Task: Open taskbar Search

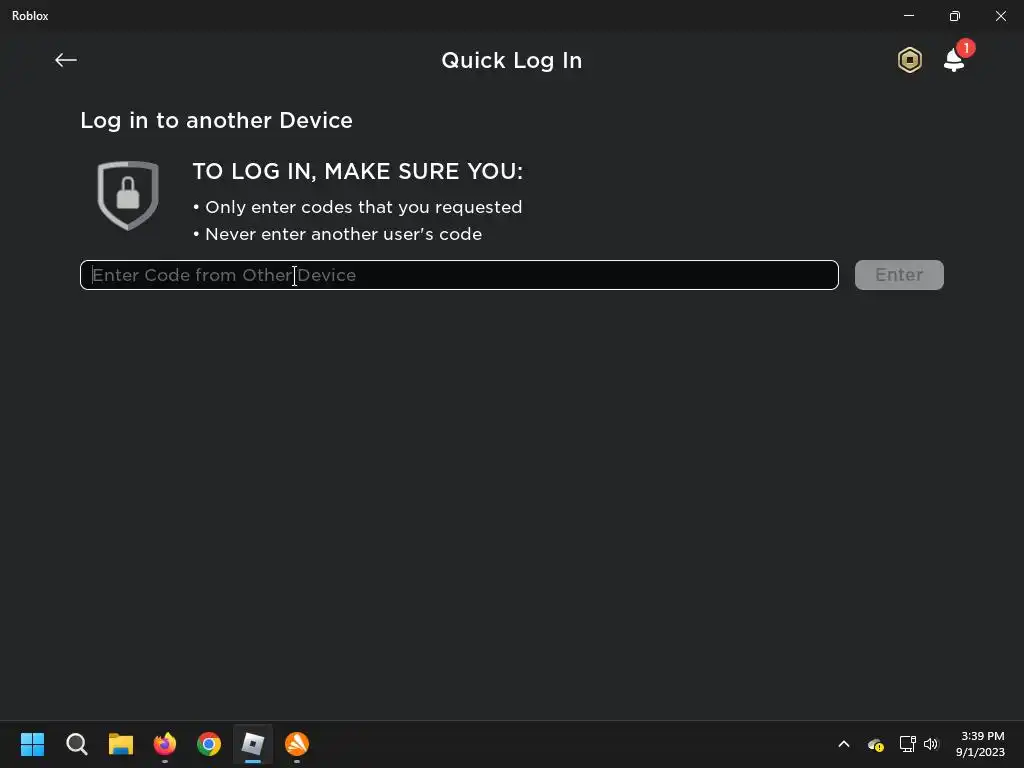Action: 76,744
